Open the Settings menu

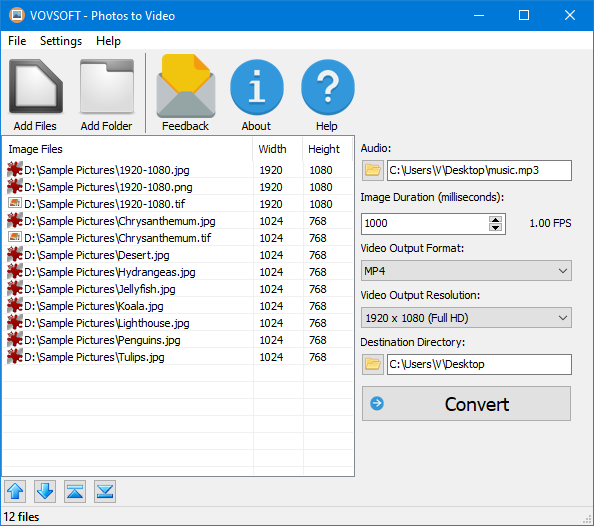tap(61, 41)
